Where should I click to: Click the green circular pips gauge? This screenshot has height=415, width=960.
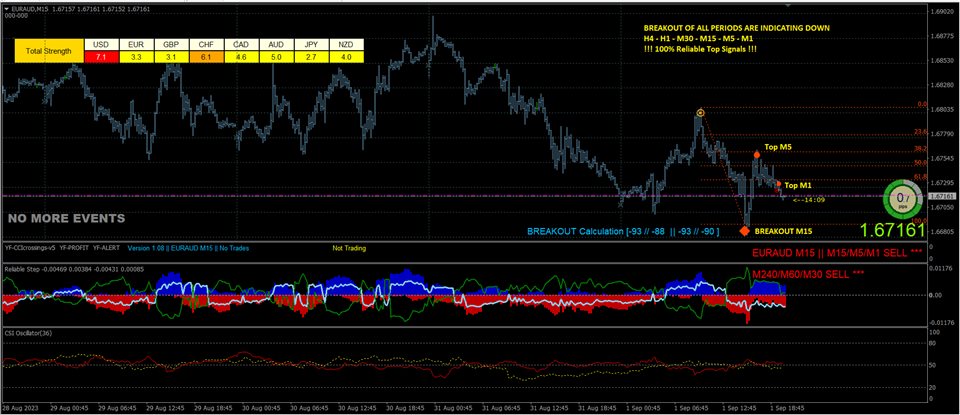(902, 199)
